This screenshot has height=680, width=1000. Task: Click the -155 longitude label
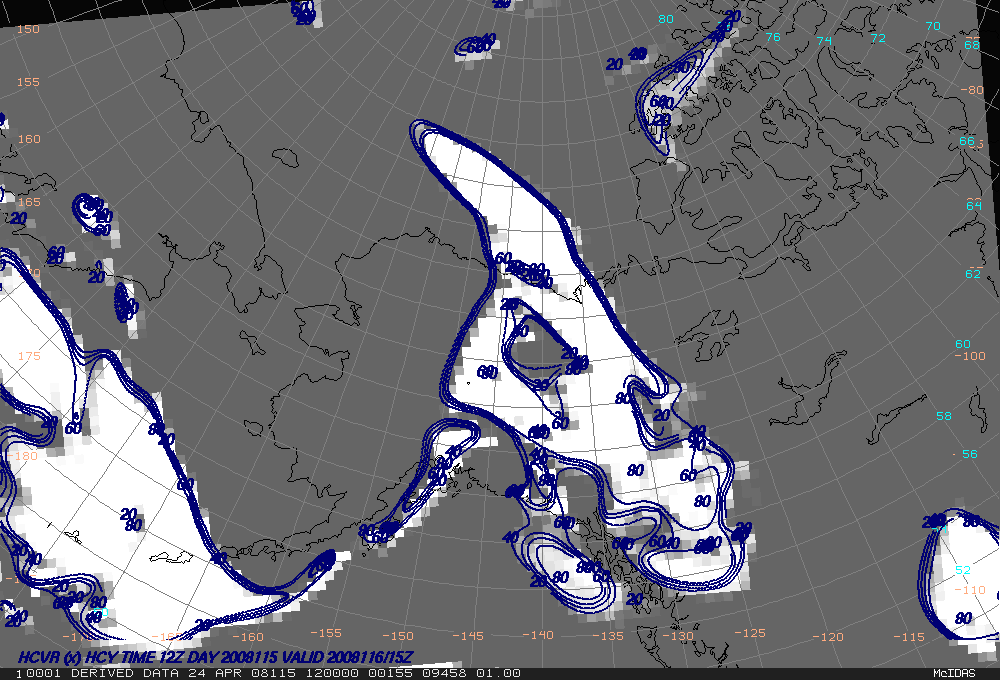326,632
